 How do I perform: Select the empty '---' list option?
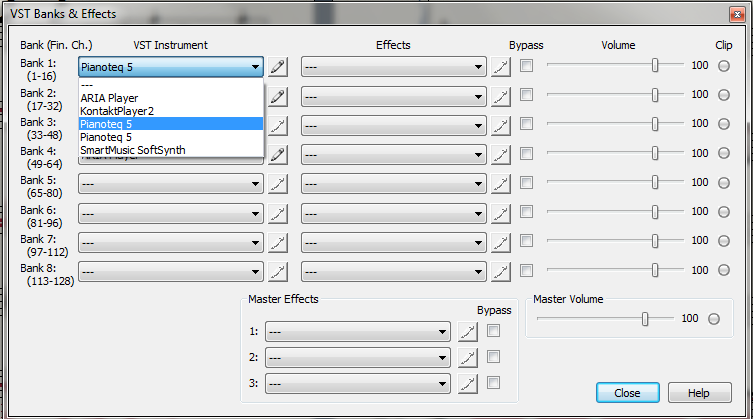pyautogui.click(x=171, y=85)
